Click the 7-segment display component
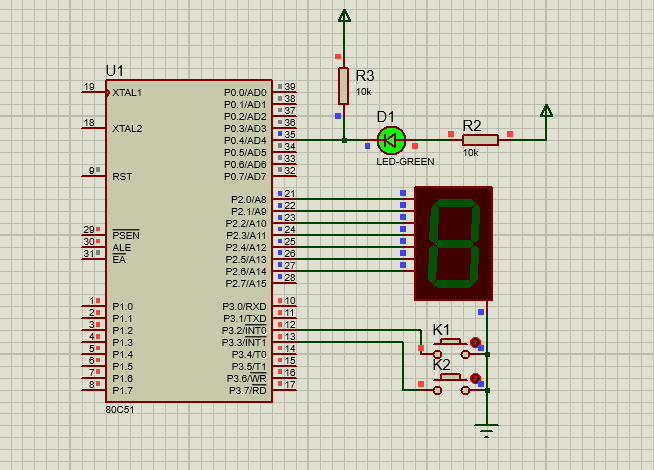654x470 pixels. (453, 244)
